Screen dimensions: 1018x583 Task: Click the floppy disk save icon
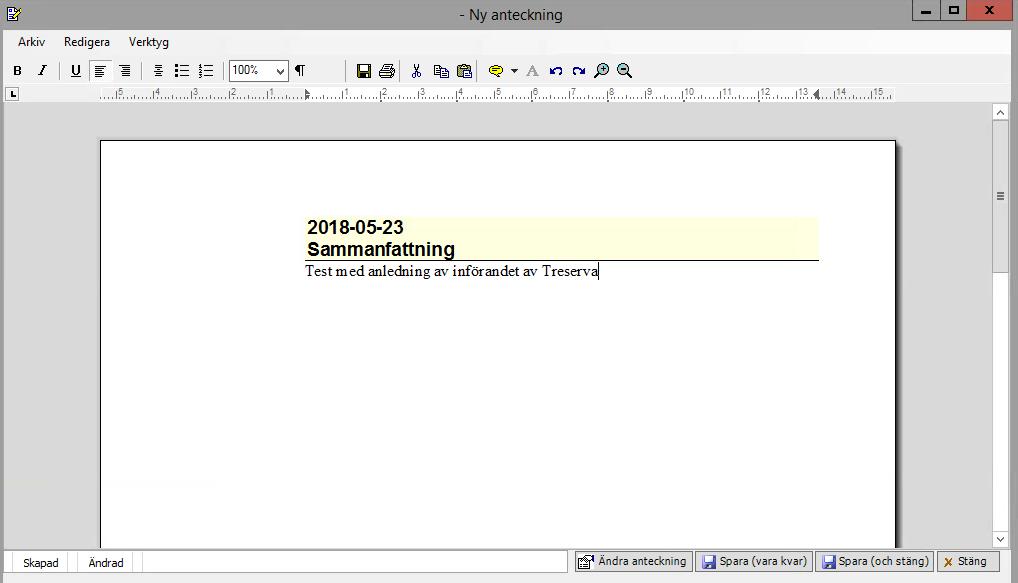pos(364,71)
